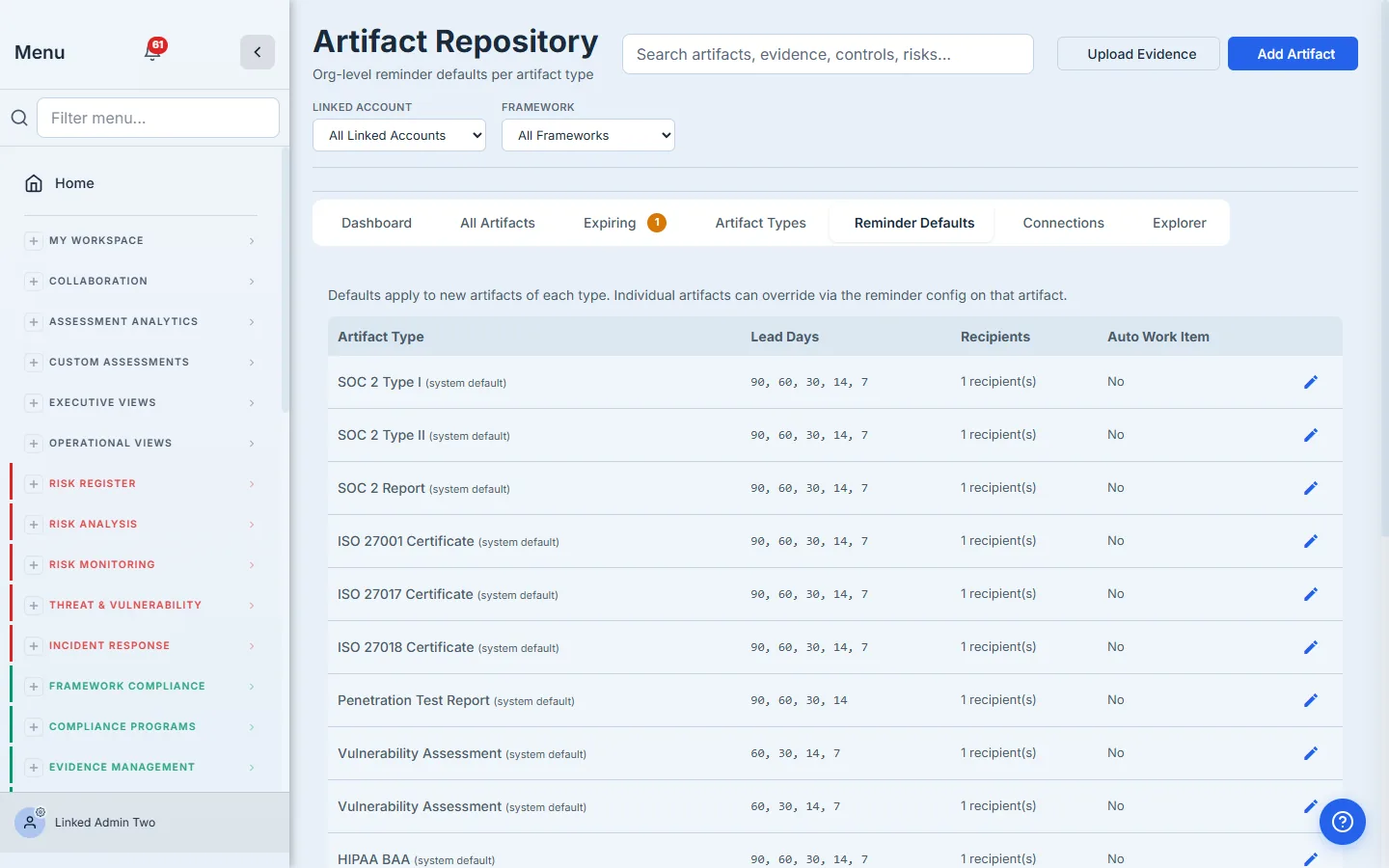Click plus icon beside Operational Views
The height and width of the screenshot is (868, 1389).
click(x=34, y=444)
